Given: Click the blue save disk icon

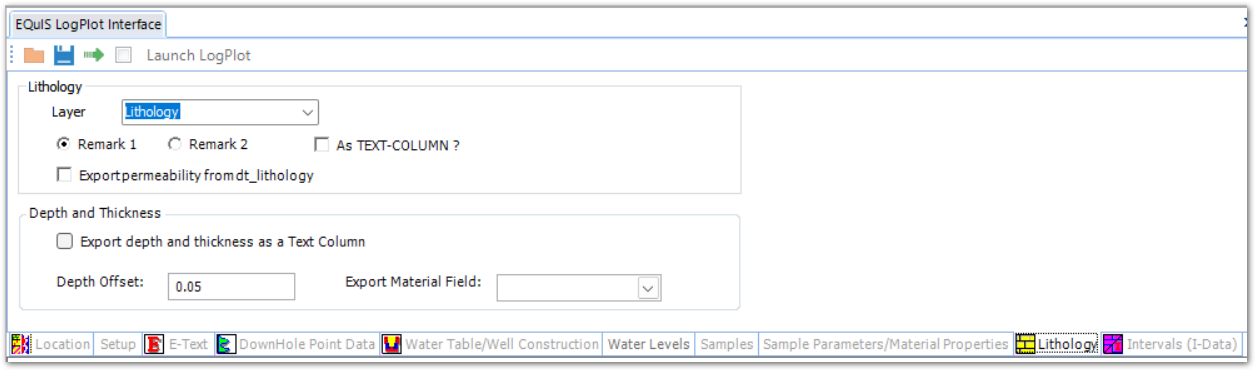Looking at the screenshot, I should pyautogui.click(x=64, y=56).
